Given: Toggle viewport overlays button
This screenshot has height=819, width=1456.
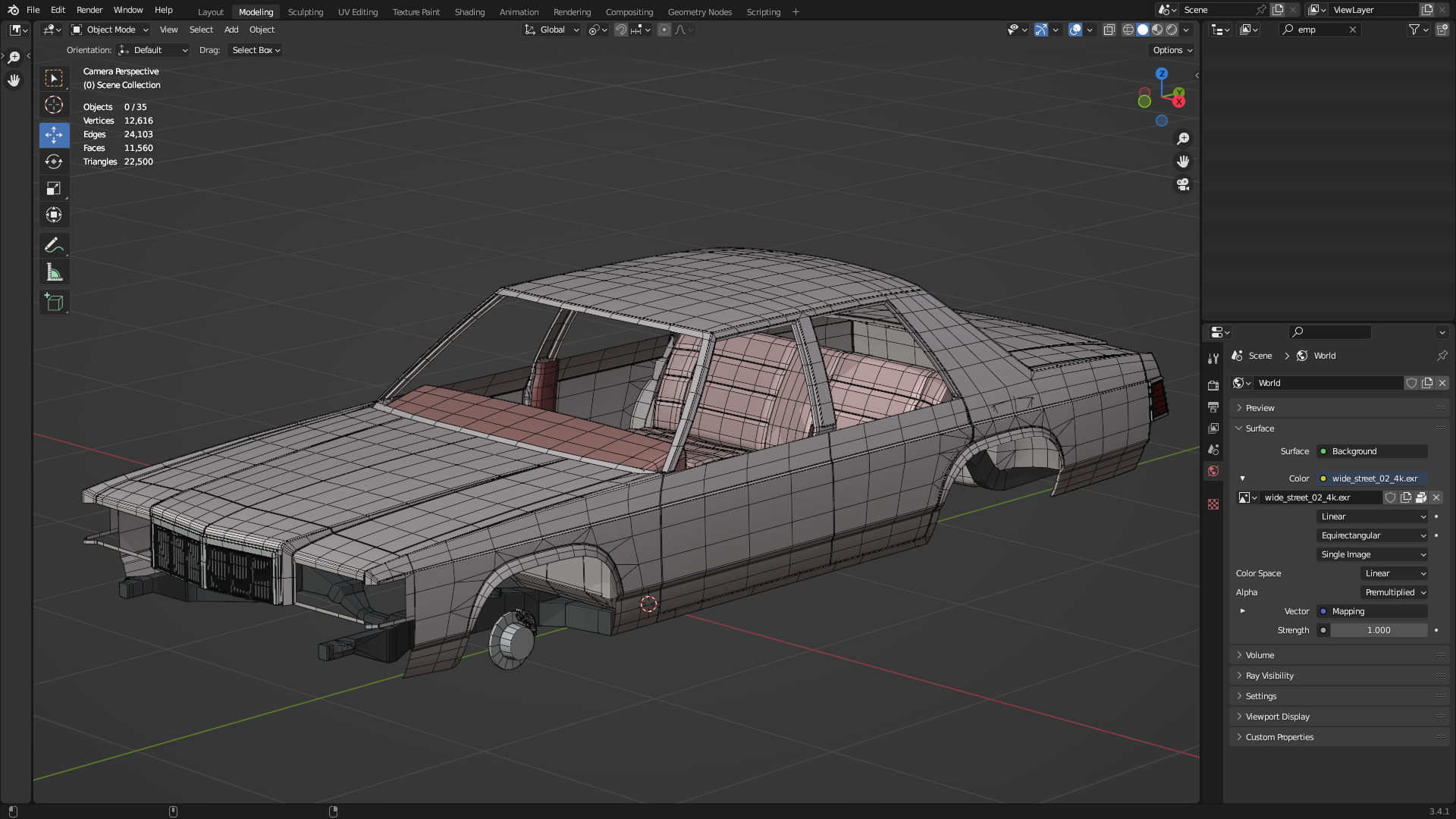Looking at the screenshot, I should tap(1075, 30).
